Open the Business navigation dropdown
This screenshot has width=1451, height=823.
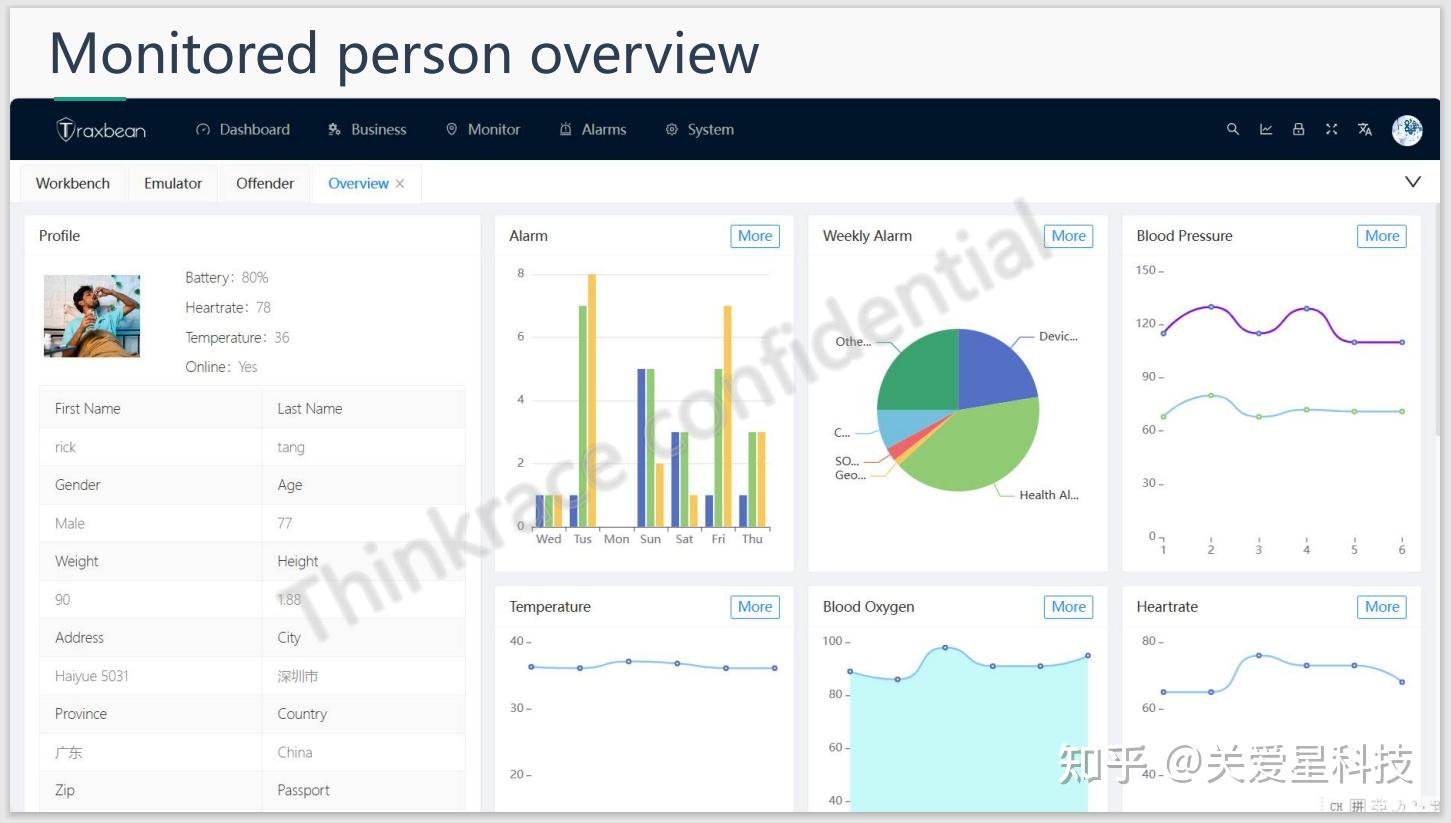(x=367, y=129)
